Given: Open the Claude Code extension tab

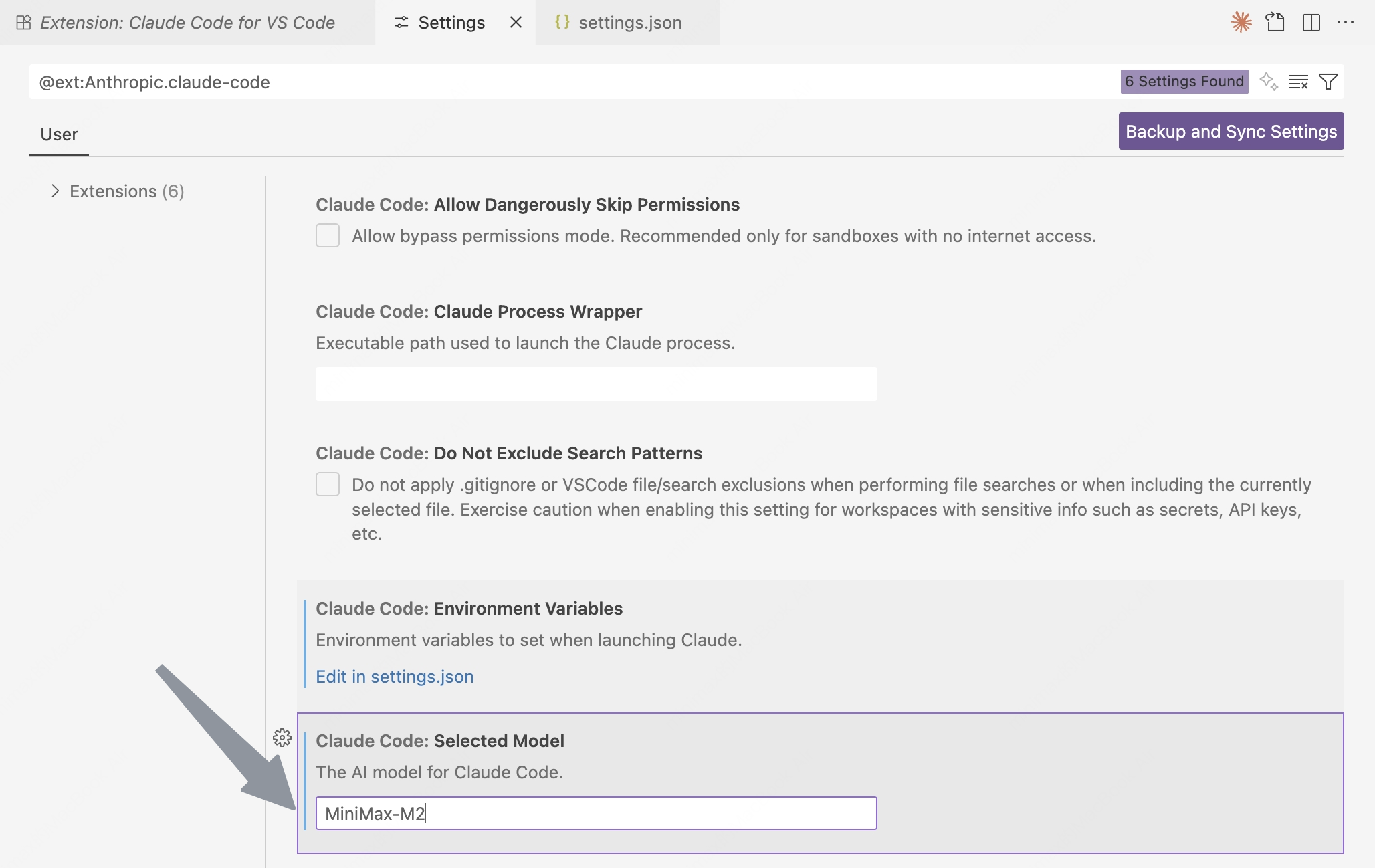Looking at the screenshot, I should [x=187, y=23].
